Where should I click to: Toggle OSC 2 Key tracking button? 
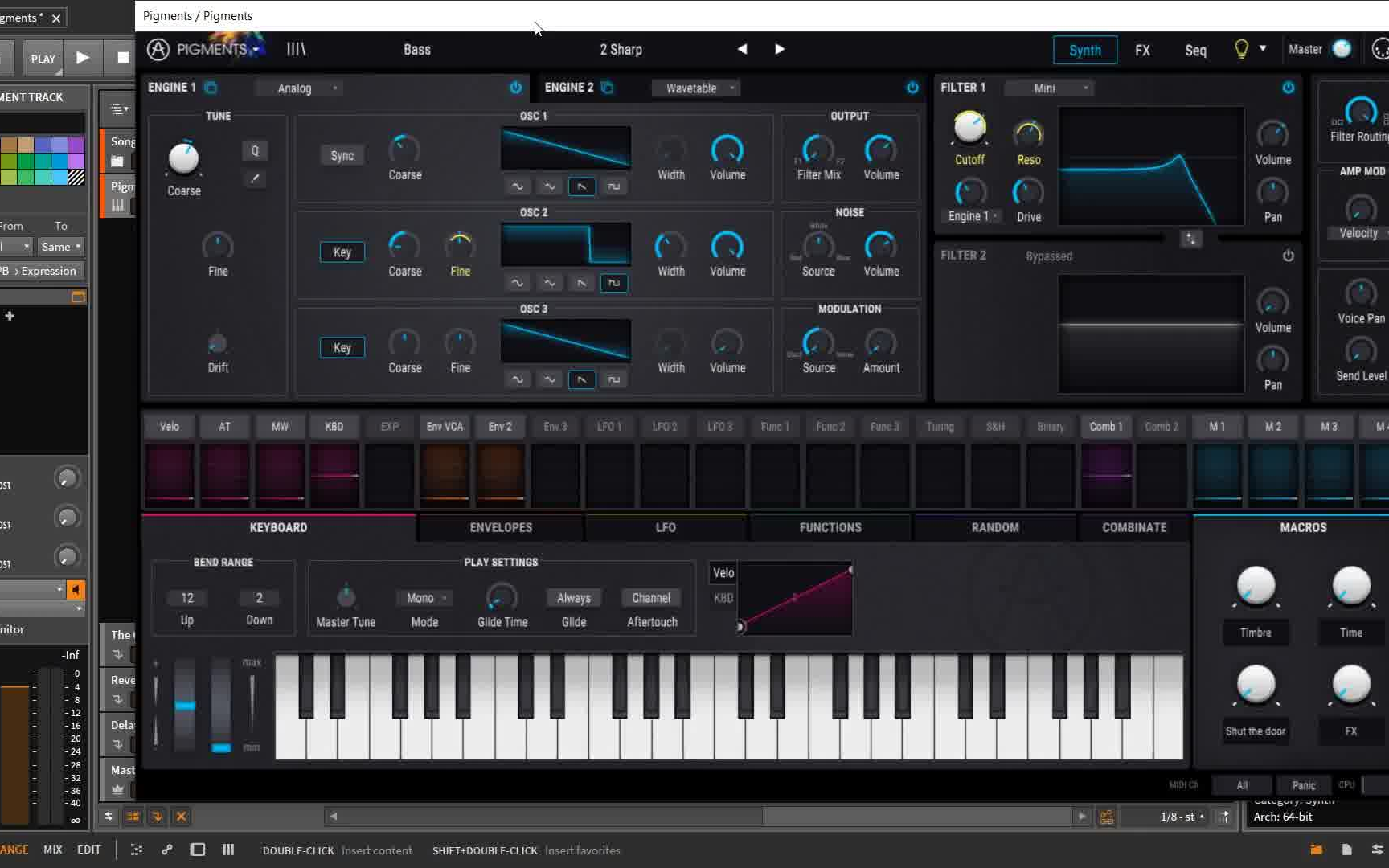pos(342,252)
